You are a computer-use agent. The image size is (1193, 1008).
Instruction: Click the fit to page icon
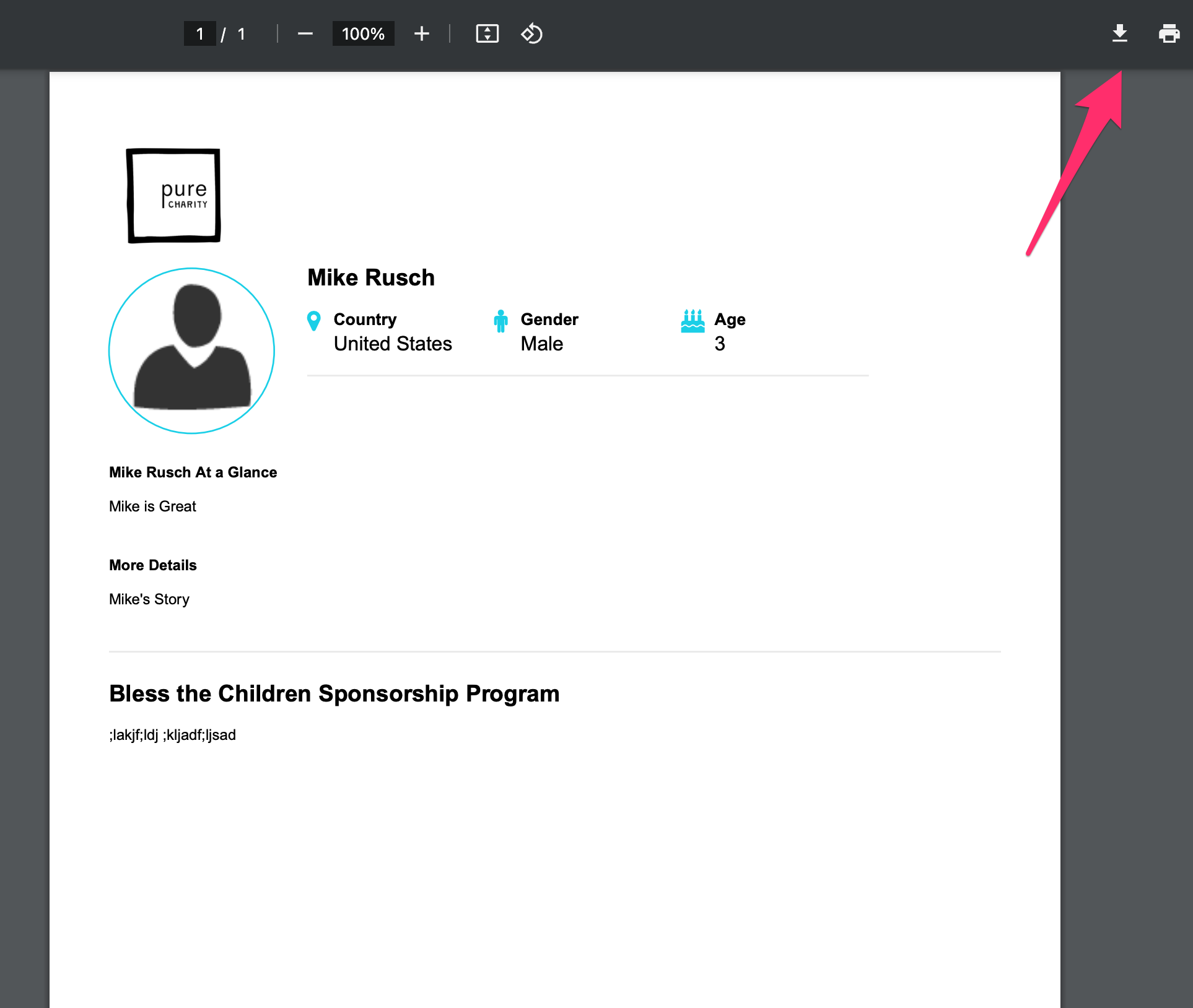tap(487, 33)
